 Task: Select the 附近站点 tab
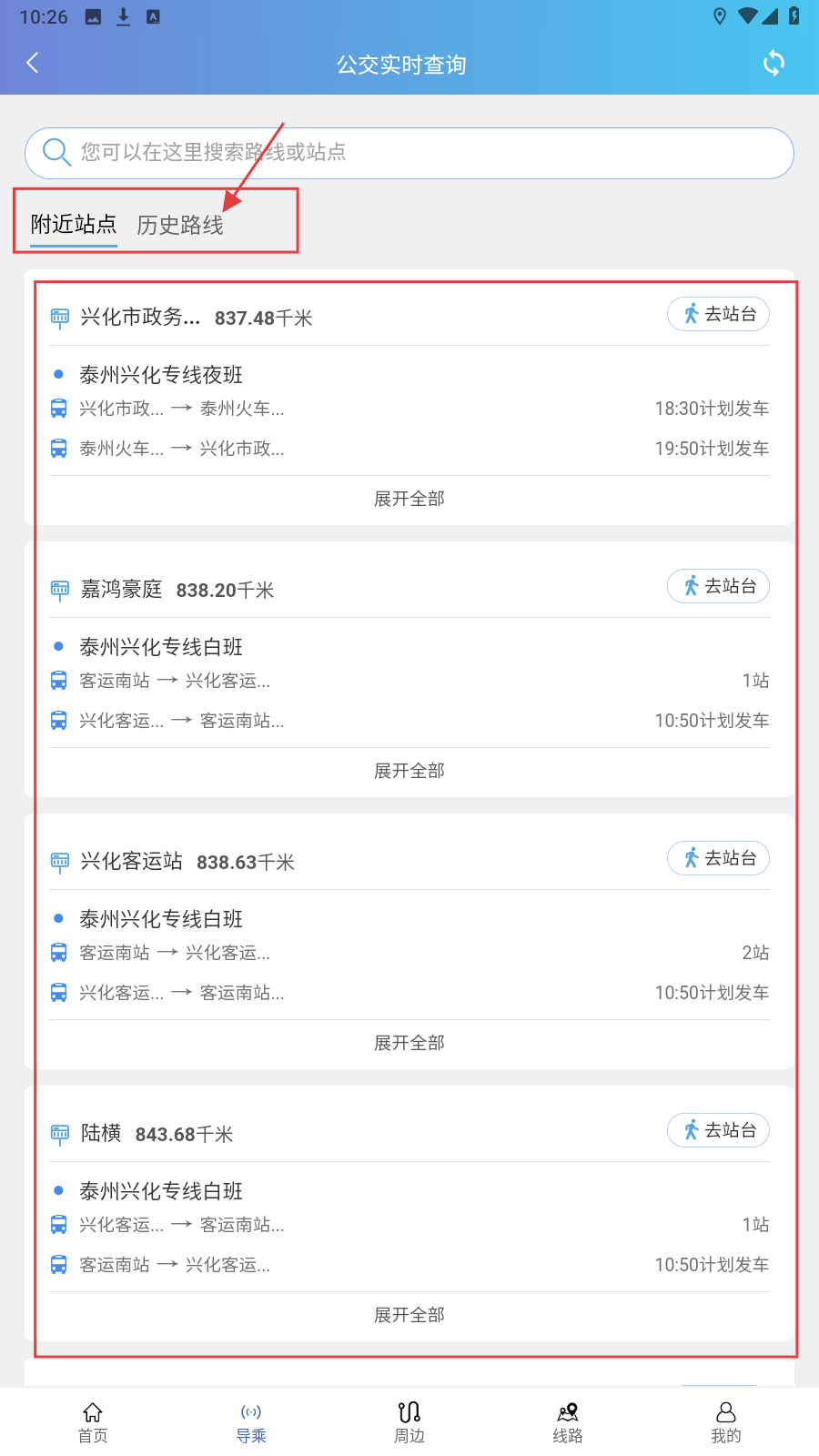[74, 224]
